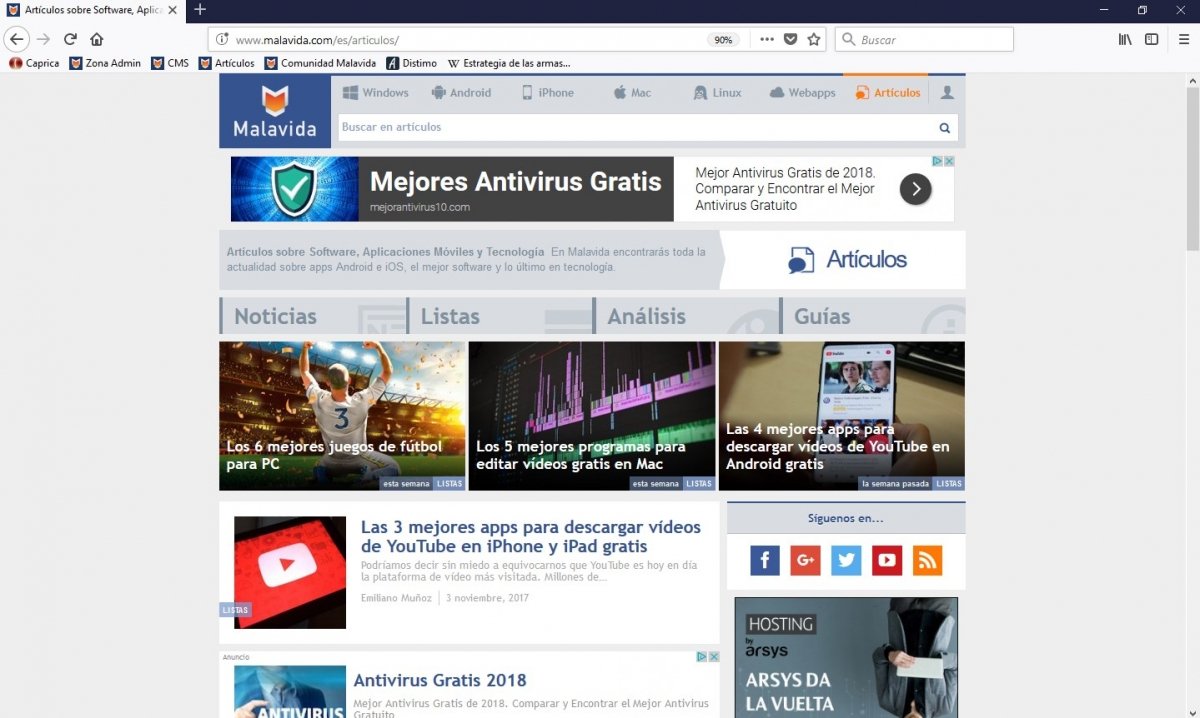Open Malavida's Facebook page icon

765,560
